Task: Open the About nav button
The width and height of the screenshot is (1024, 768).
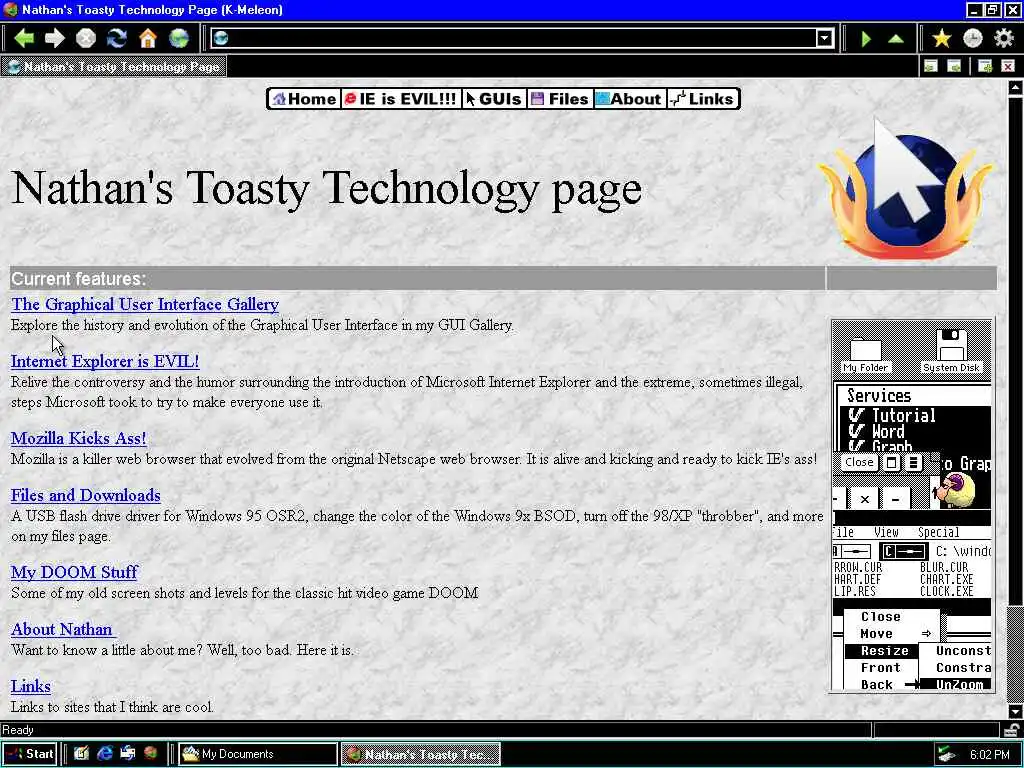Action: (x=630, y=99)
